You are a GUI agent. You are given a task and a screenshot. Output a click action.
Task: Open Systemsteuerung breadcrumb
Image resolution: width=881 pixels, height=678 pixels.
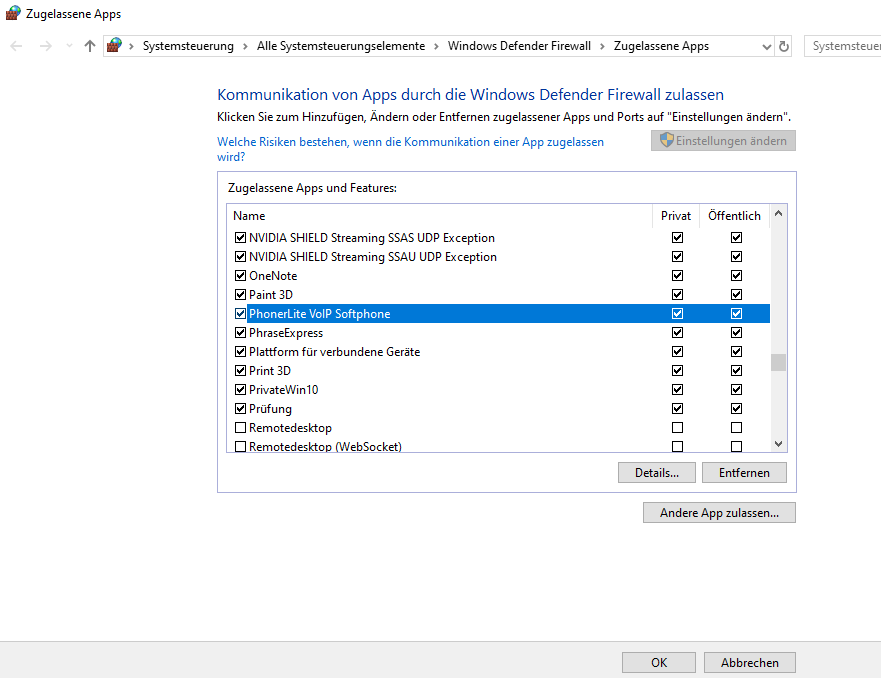click(188, 46)
